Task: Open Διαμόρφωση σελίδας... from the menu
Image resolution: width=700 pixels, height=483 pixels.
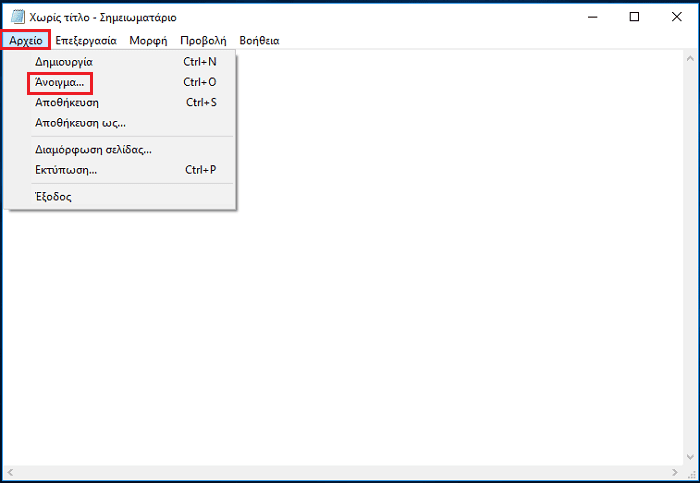Action: (x=120, y=150)
